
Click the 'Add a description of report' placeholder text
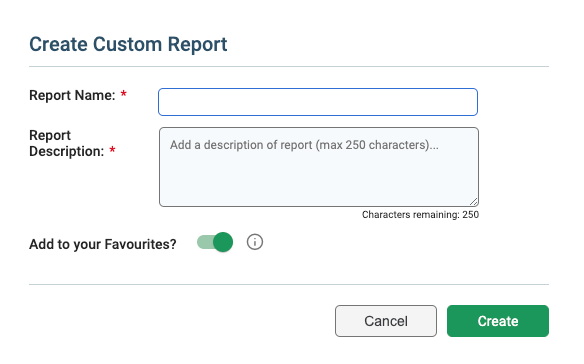click(x=304, y=145)
